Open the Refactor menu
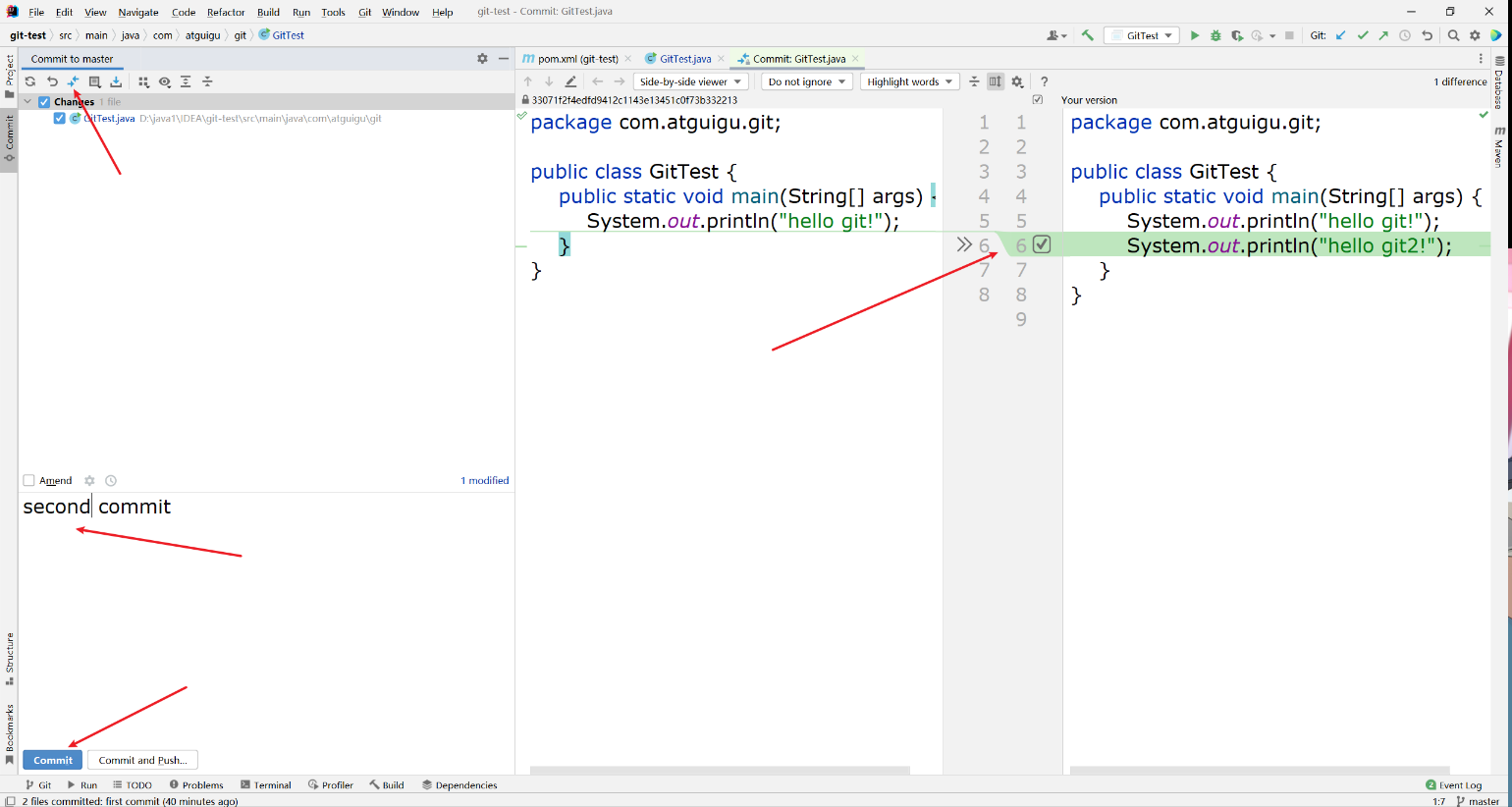Screen dimensions: 1512x807 click(x=226, y=12)
